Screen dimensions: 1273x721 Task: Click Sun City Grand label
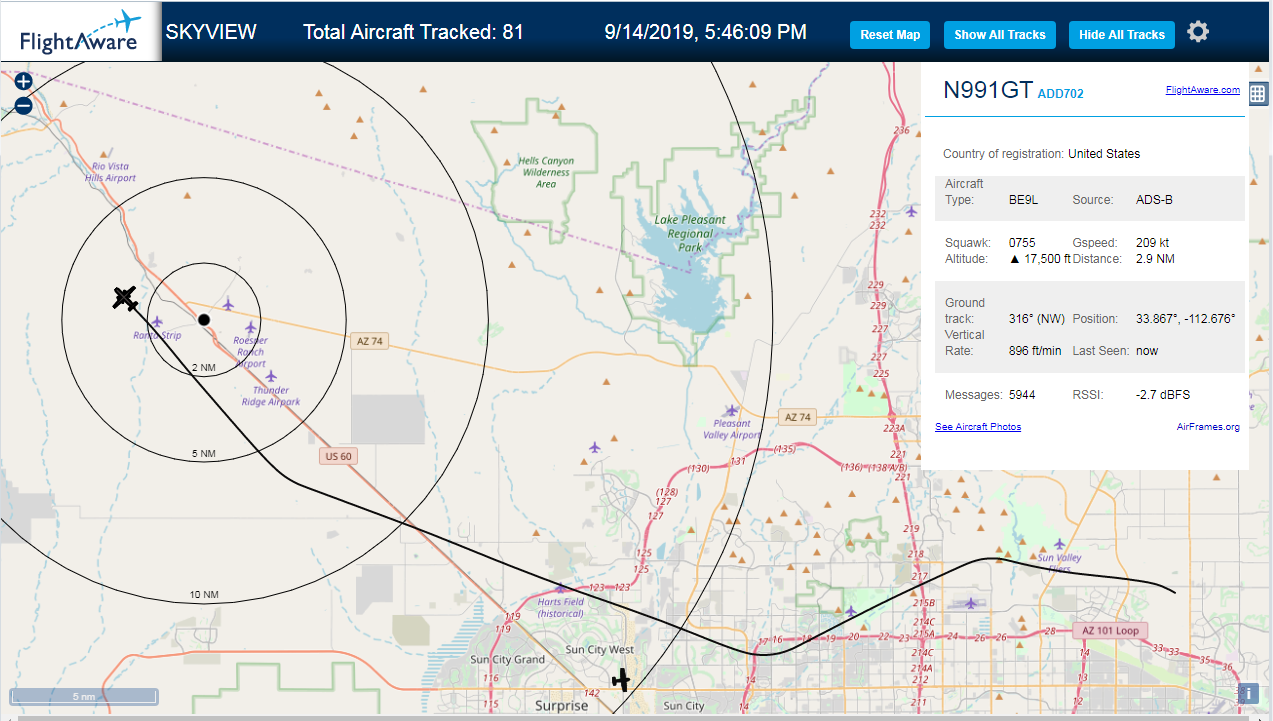pos(508,660)
